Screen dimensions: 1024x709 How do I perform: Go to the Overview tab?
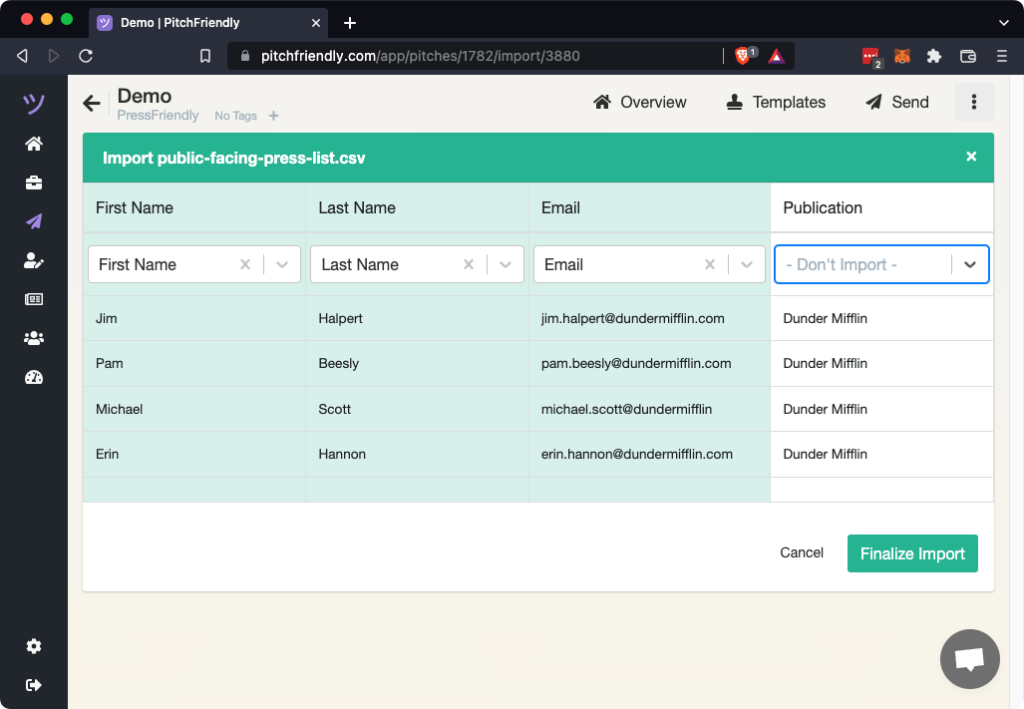click(640, 102)
